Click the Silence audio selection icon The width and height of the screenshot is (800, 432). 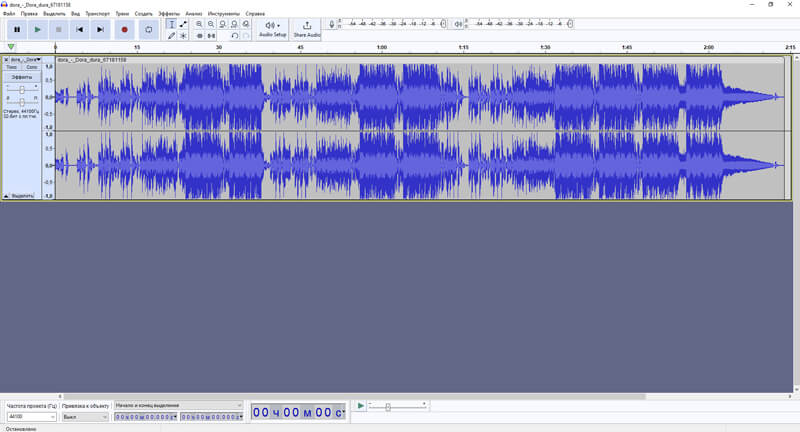click(211, 36)
